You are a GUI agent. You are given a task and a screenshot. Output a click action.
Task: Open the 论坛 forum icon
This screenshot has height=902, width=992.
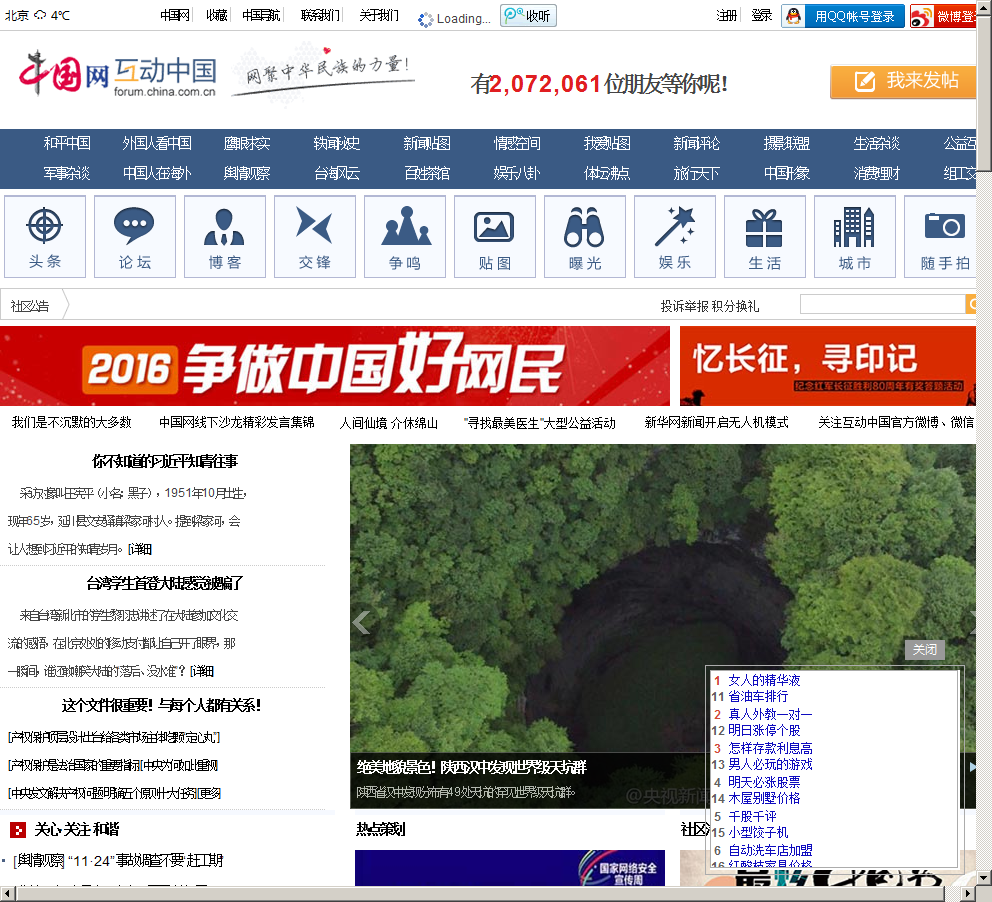tap(135, 237)
